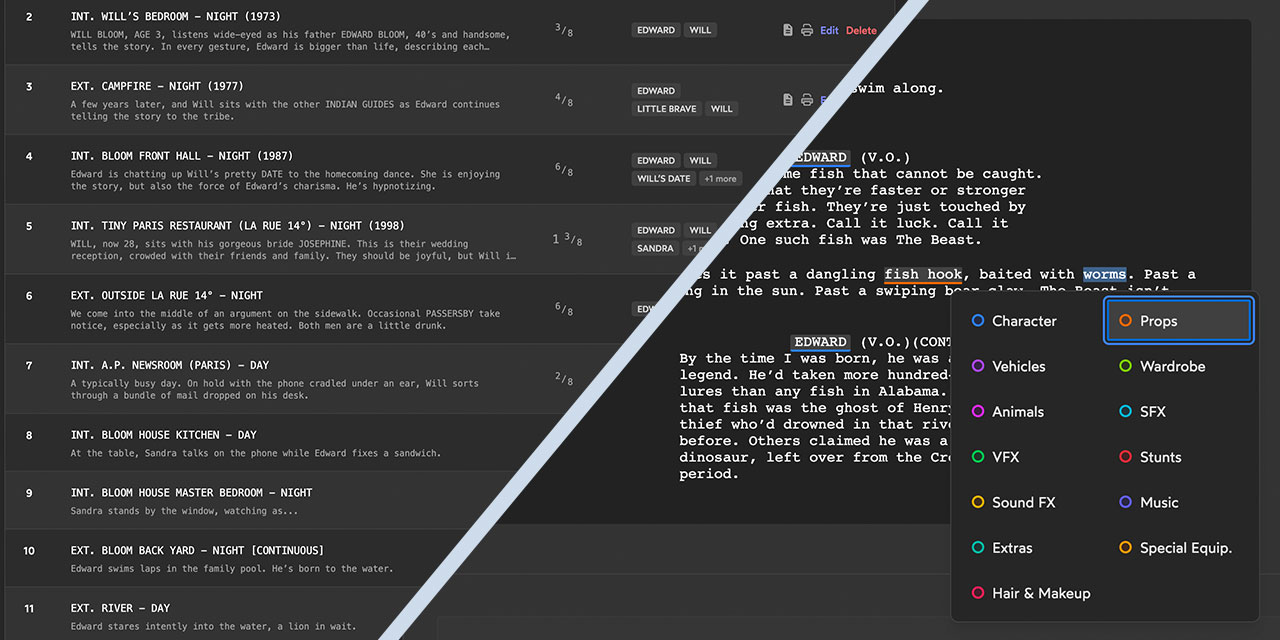Select the Props tagging category

(x=1178, y=321)
